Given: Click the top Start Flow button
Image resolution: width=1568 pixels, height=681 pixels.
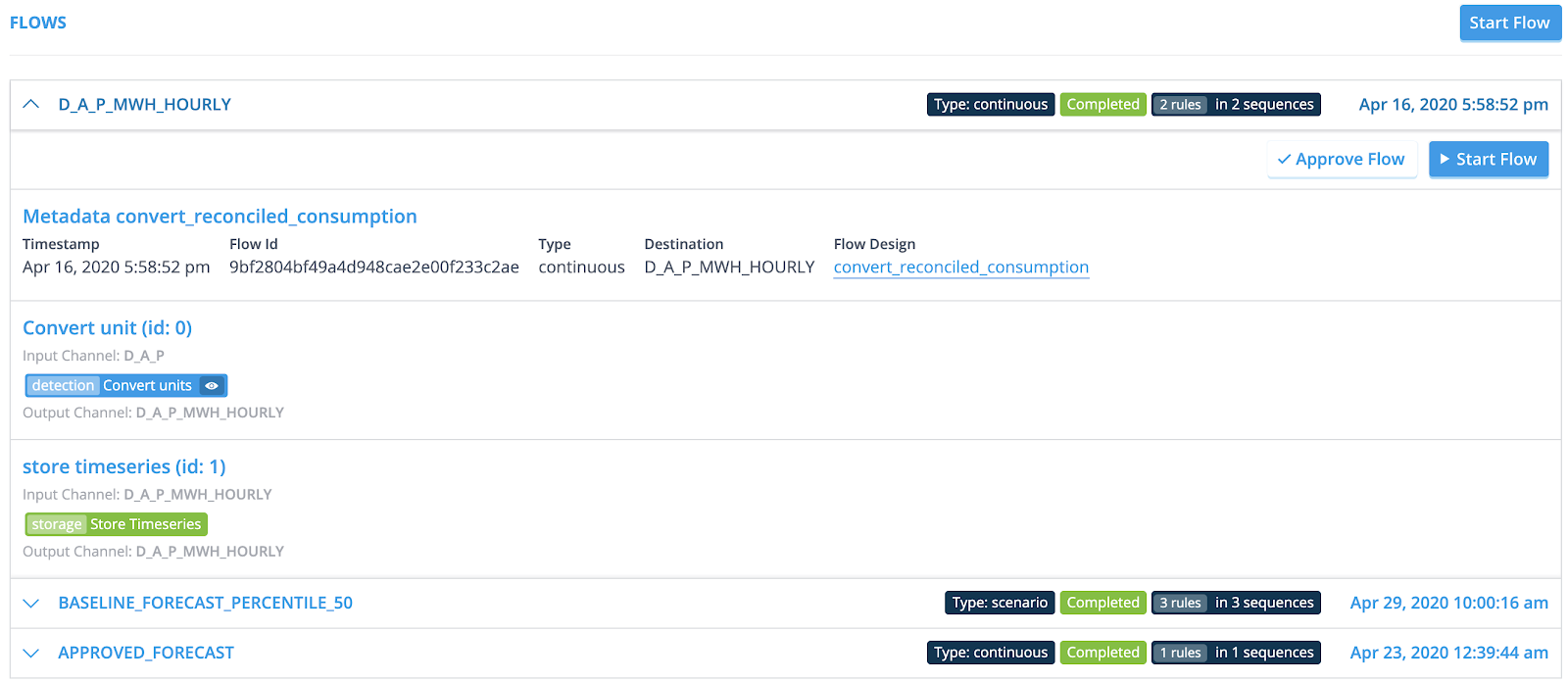Looking at the screenshot, I should point(1509,23).
